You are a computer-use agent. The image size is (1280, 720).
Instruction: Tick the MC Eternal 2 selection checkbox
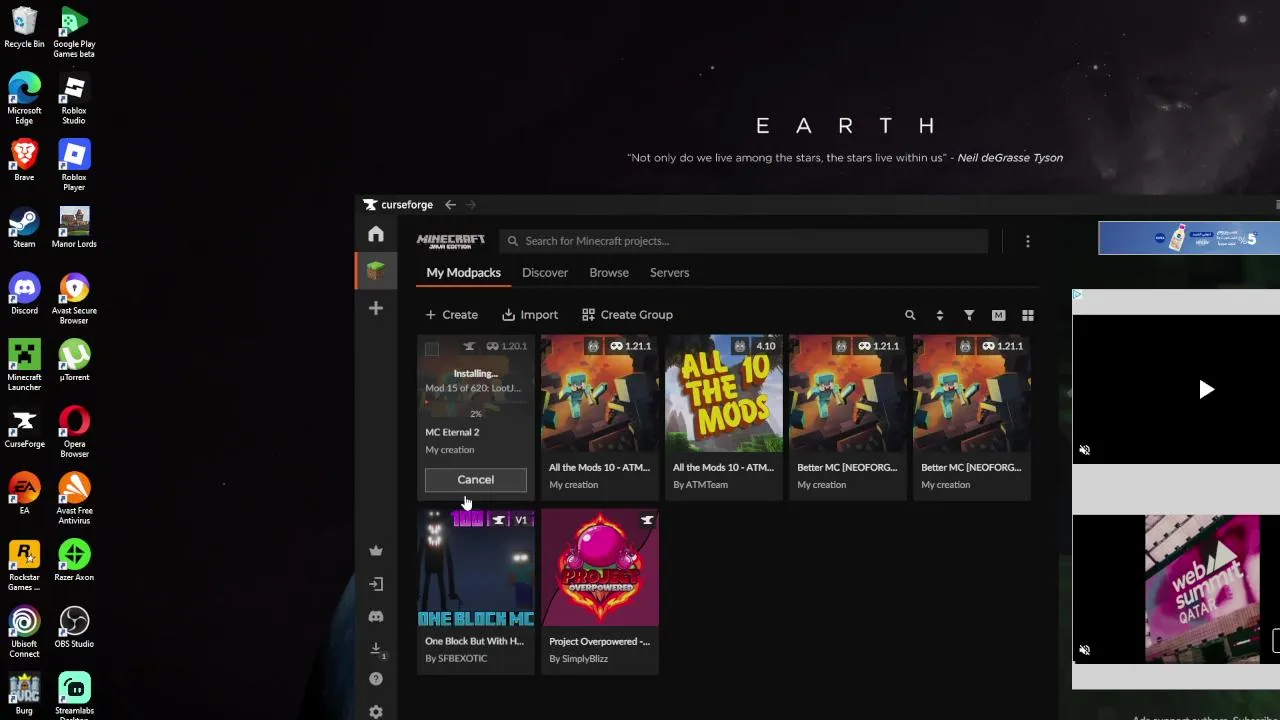click(432, 349)
